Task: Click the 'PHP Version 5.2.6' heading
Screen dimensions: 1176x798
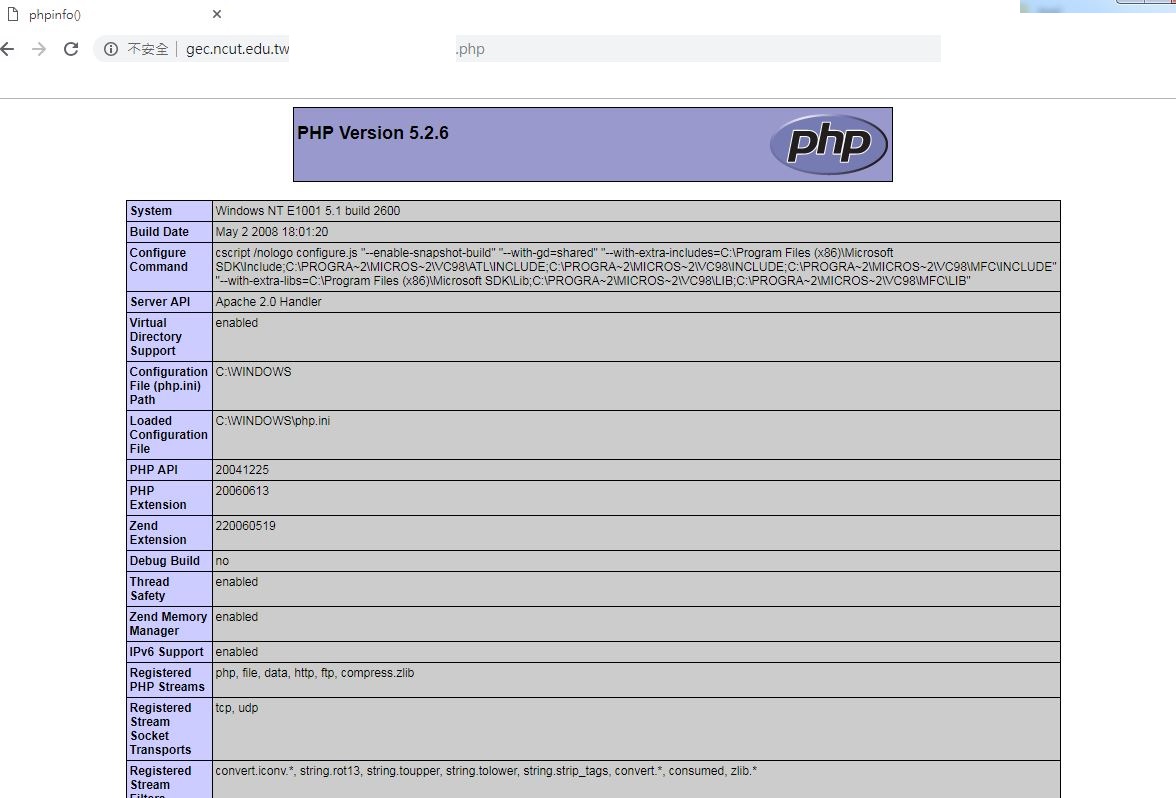Action: (373, 133)
